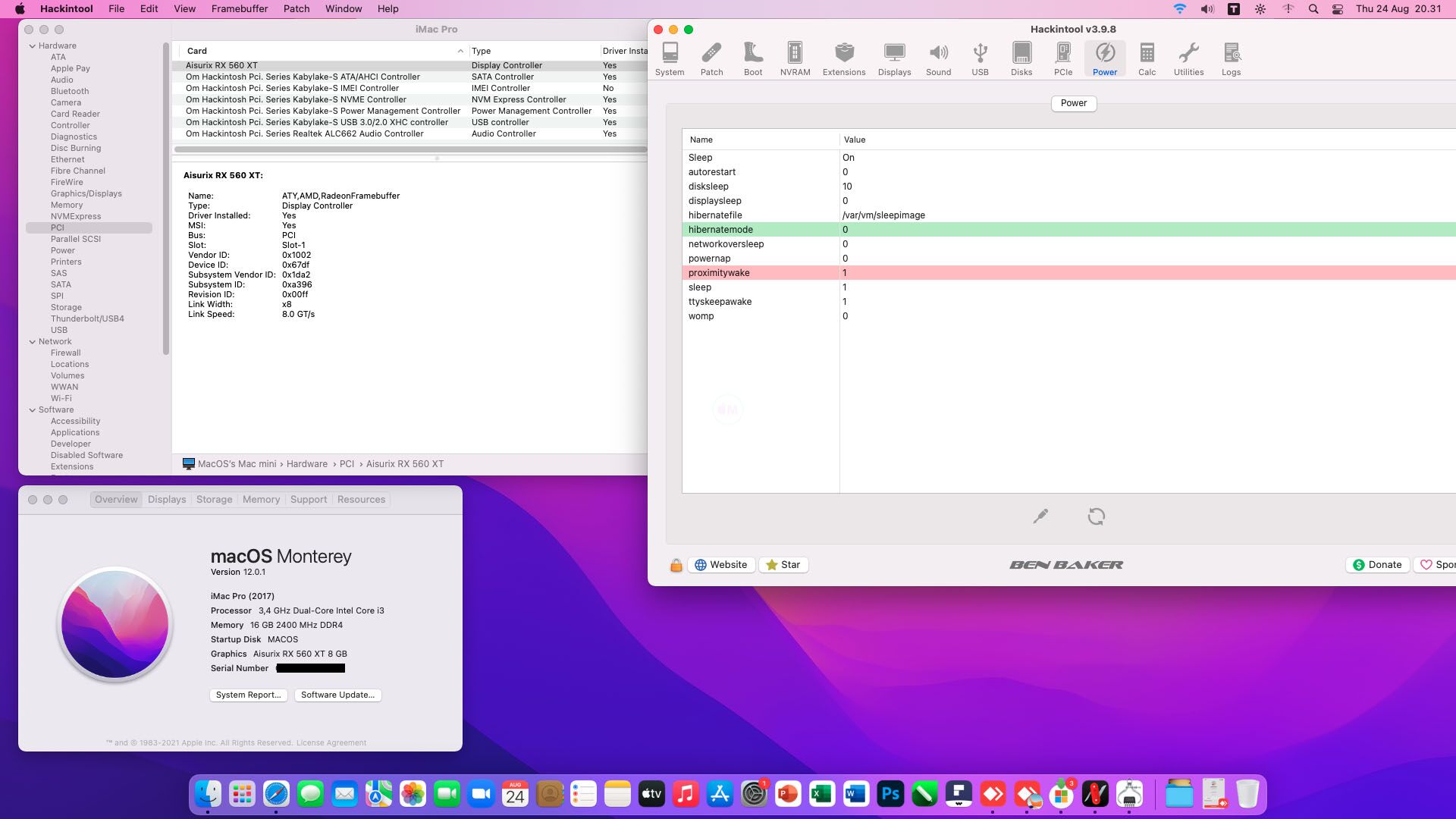Open the Extensions section in Hackintool
The width and height of the screenshot is (1456, 819).
[844, 58]
